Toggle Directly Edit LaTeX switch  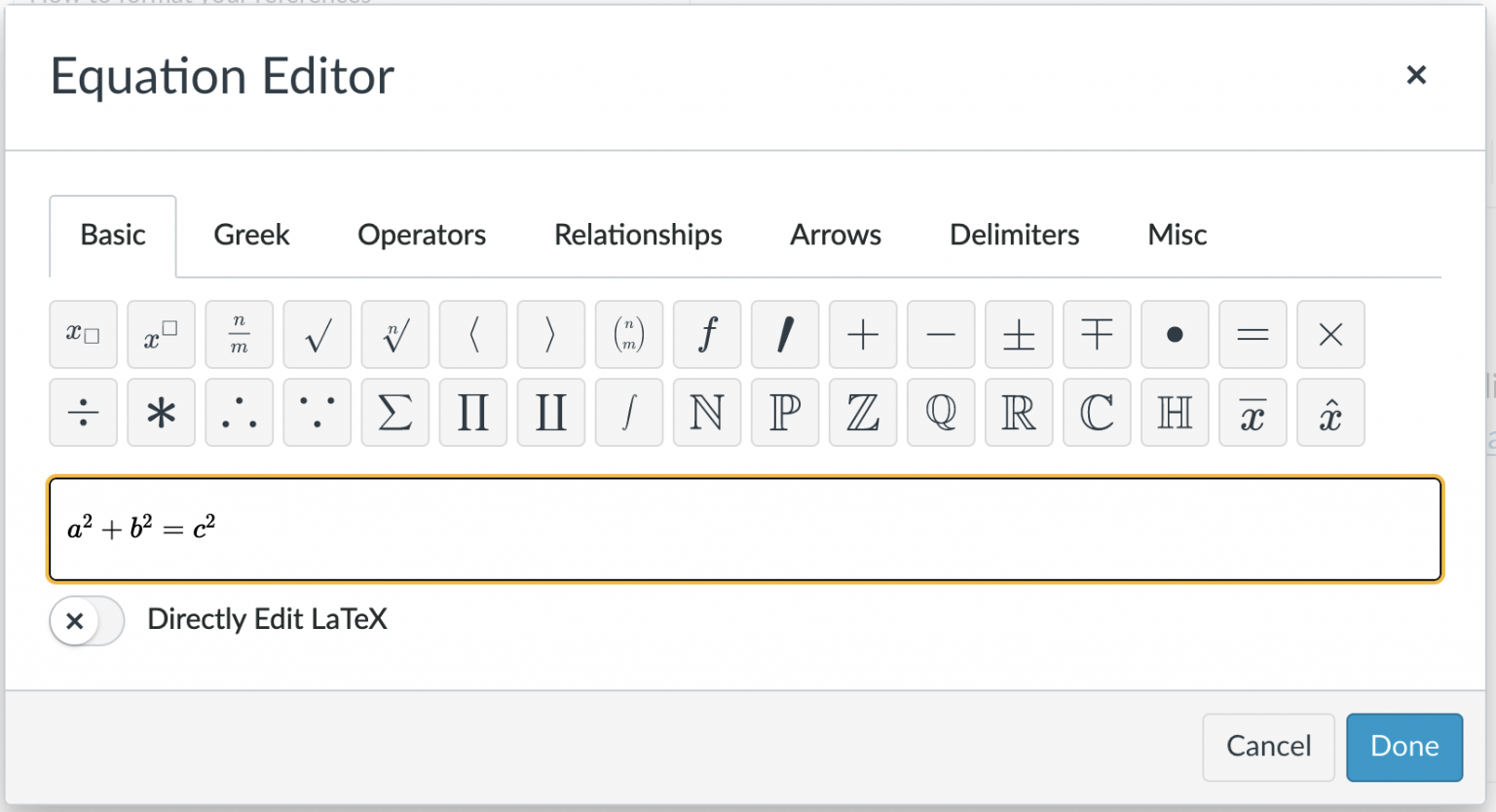tap(87, 620)
